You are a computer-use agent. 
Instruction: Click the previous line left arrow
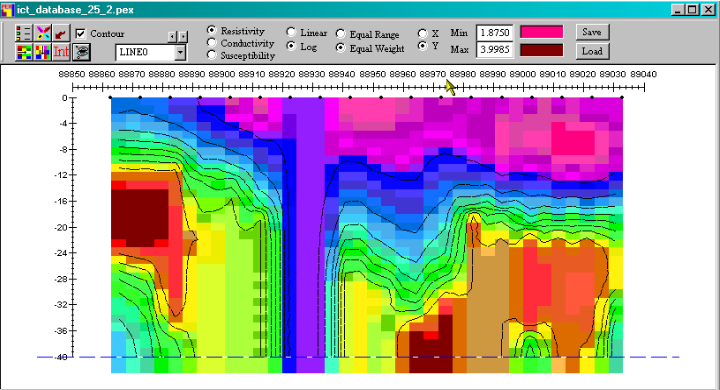coord(172,36)
